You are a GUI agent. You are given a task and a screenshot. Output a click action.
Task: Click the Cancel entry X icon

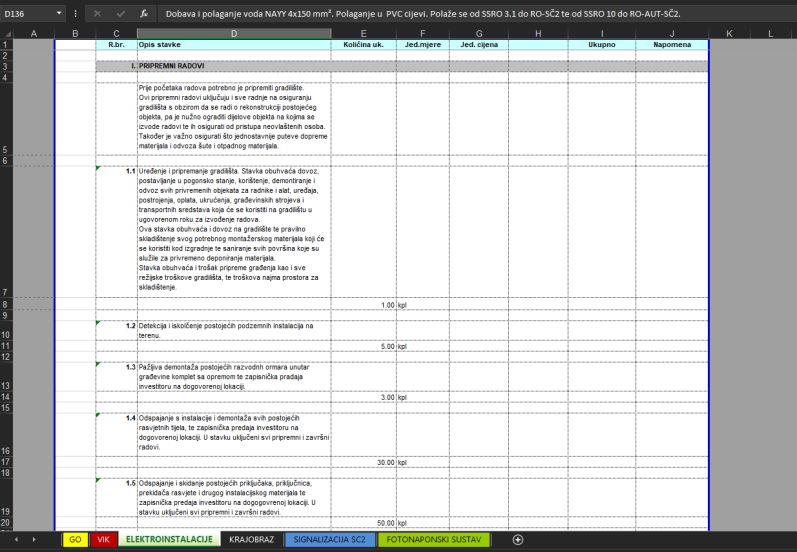click(x=97, y=14)
